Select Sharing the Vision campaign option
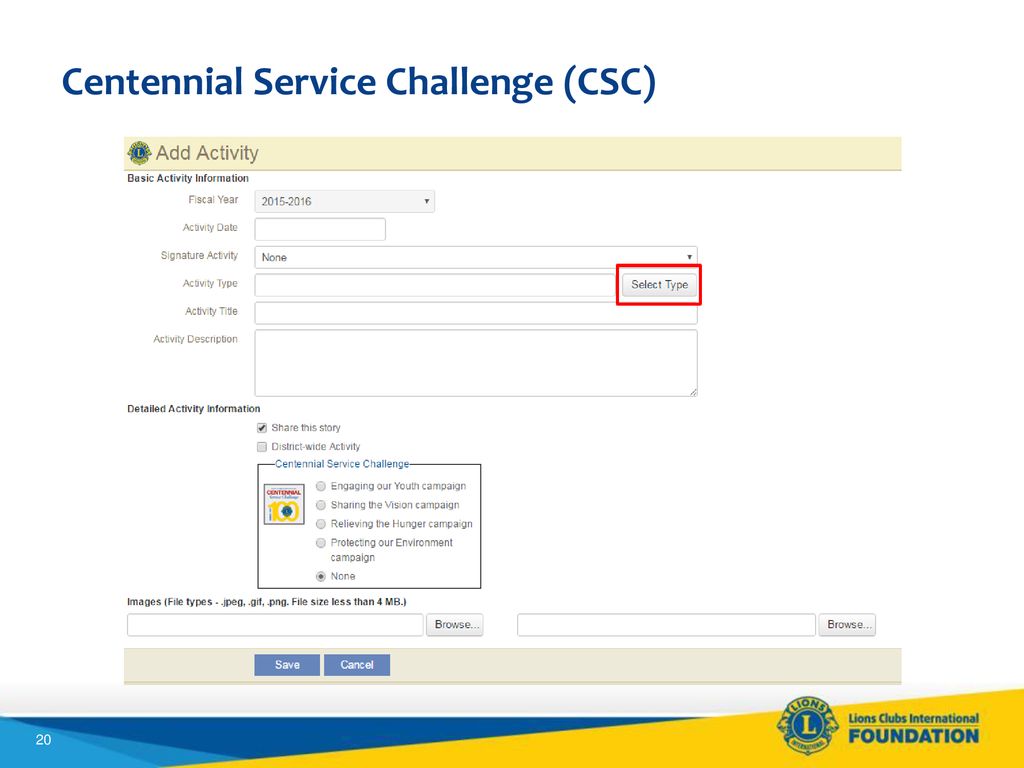 [321, 505]
